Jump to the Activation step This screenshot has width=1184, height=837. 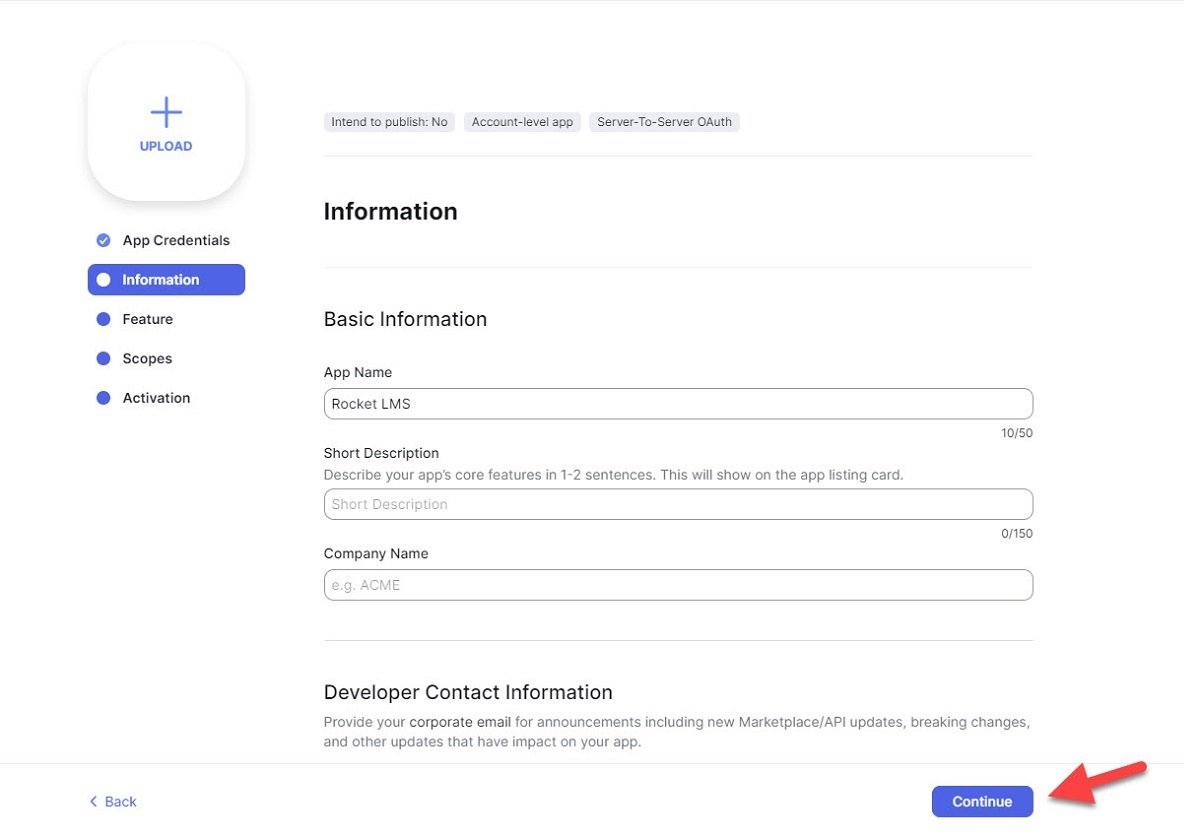pos(156,398)
